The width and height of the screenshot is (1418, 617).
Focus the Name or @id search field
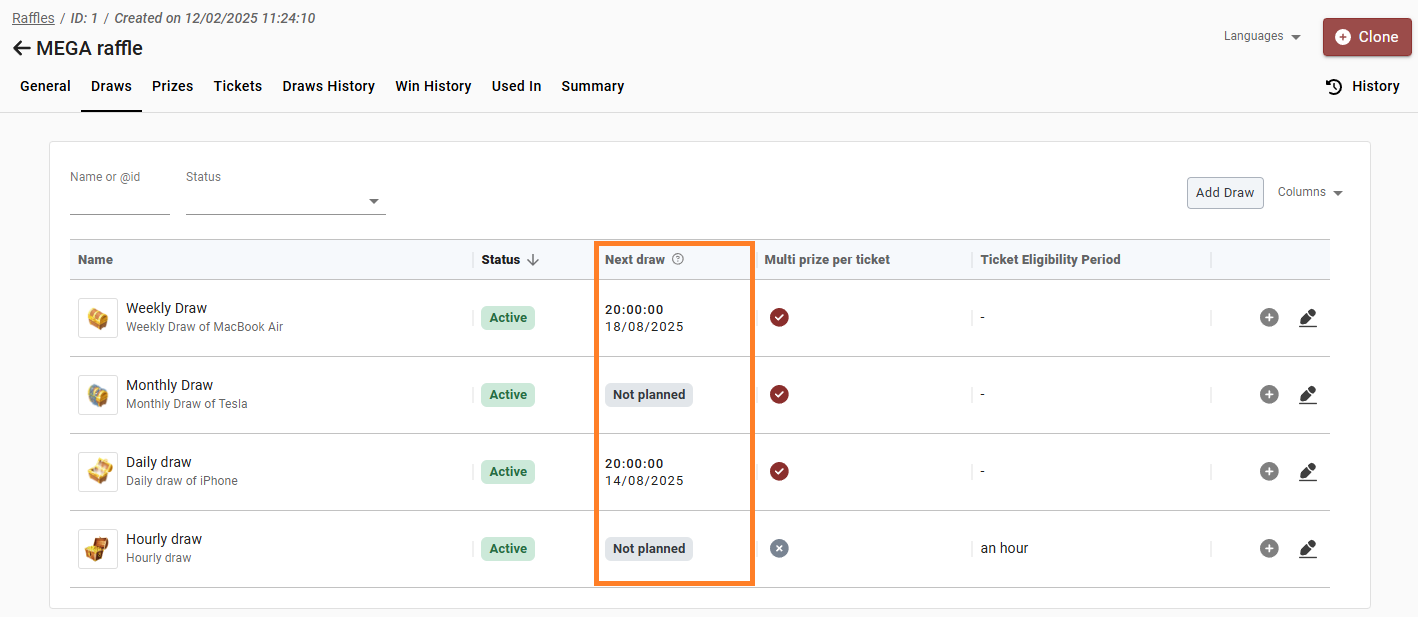coord(120,201)
